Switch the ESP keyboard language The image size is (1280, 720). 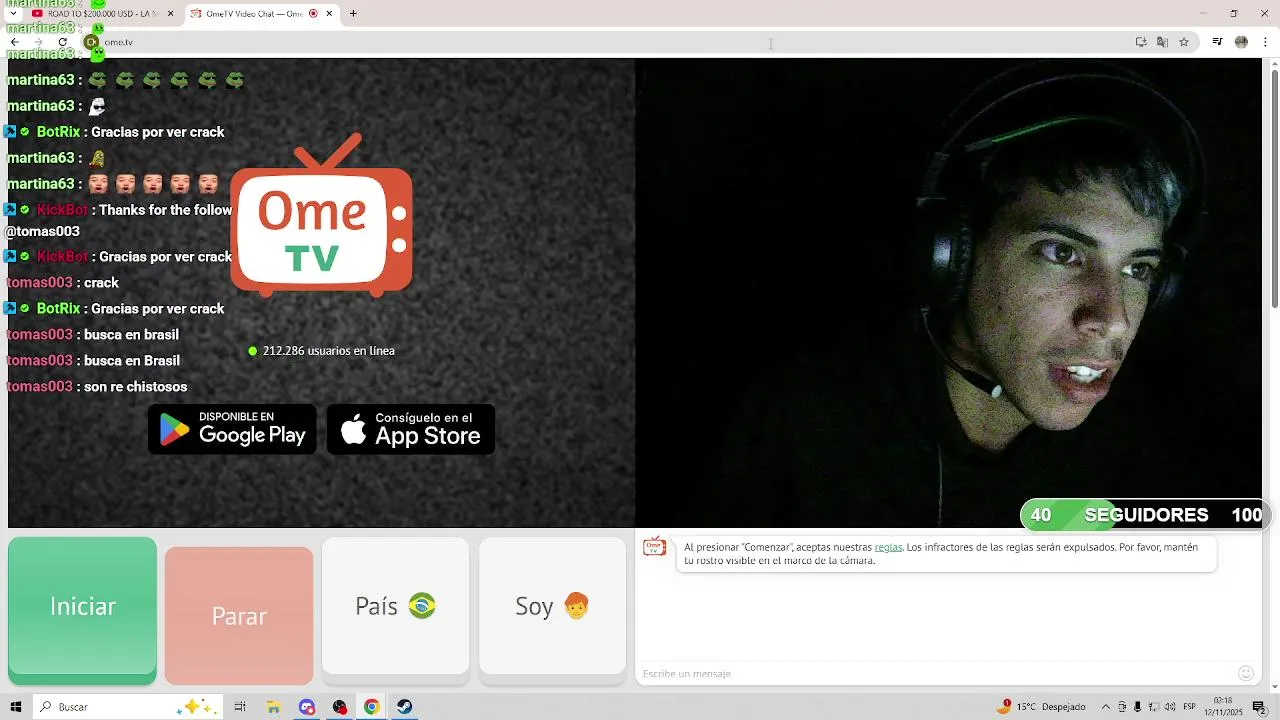tap(1190, 707)
